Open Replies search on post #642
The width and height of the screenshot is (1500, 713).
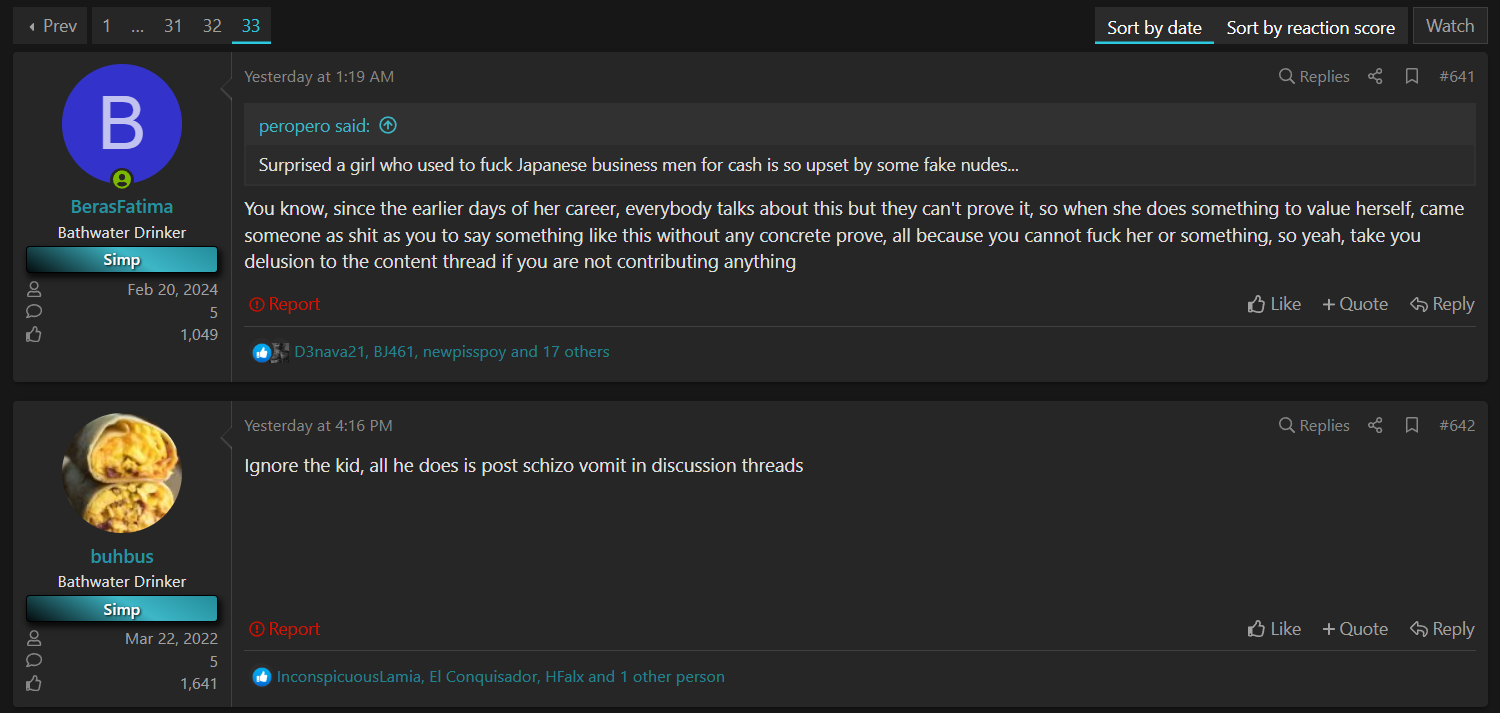[x=1314, y=425]
